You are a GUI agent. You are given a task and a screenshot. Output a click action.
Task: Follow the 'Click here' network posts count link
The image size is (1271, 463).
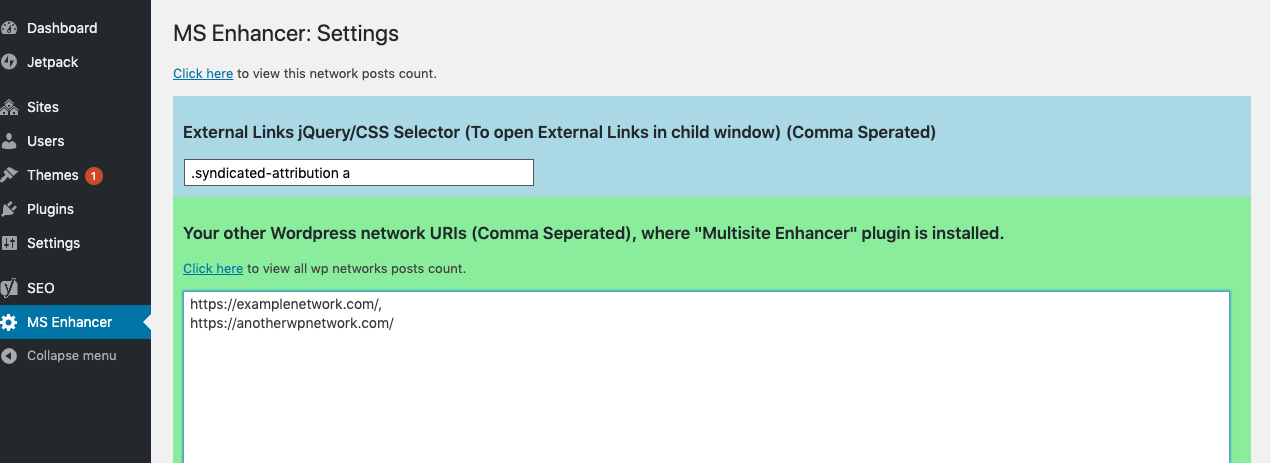tap(203, 73)
